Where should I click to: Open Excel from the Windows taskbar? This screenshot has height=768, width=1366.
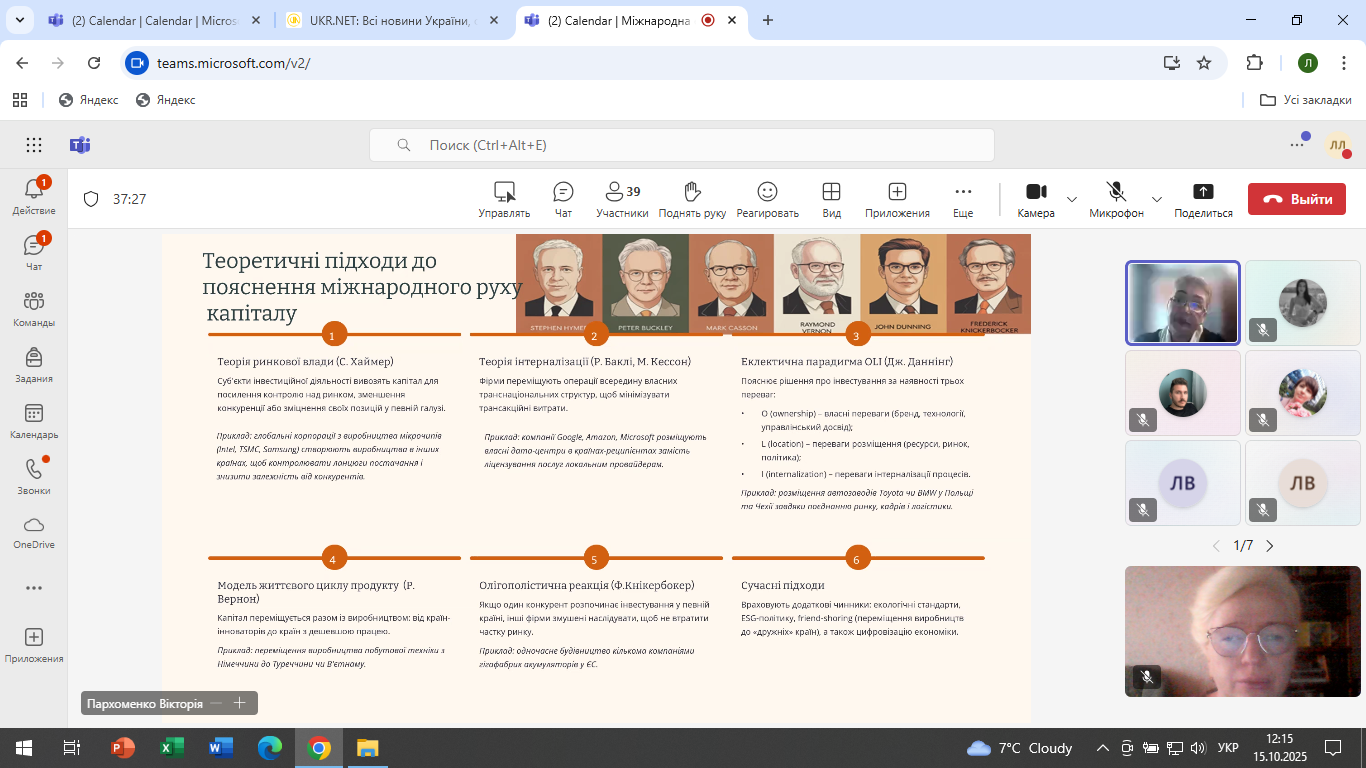tap(172, 747)
